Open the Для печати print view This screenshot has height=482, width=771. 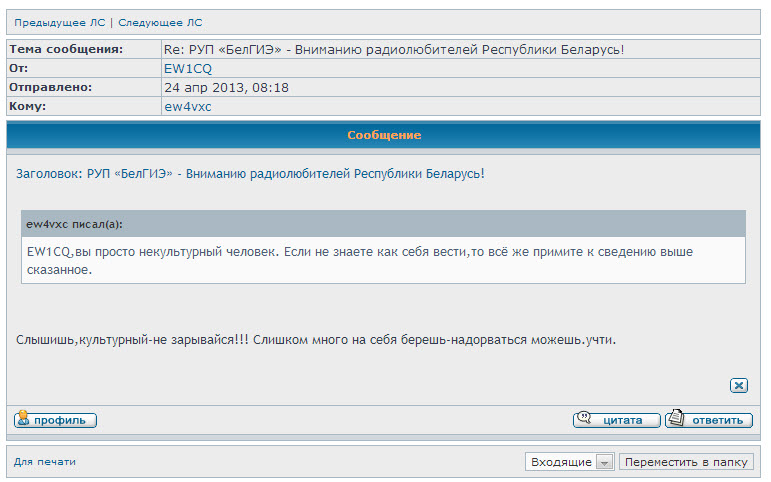(x=44, y=461)
